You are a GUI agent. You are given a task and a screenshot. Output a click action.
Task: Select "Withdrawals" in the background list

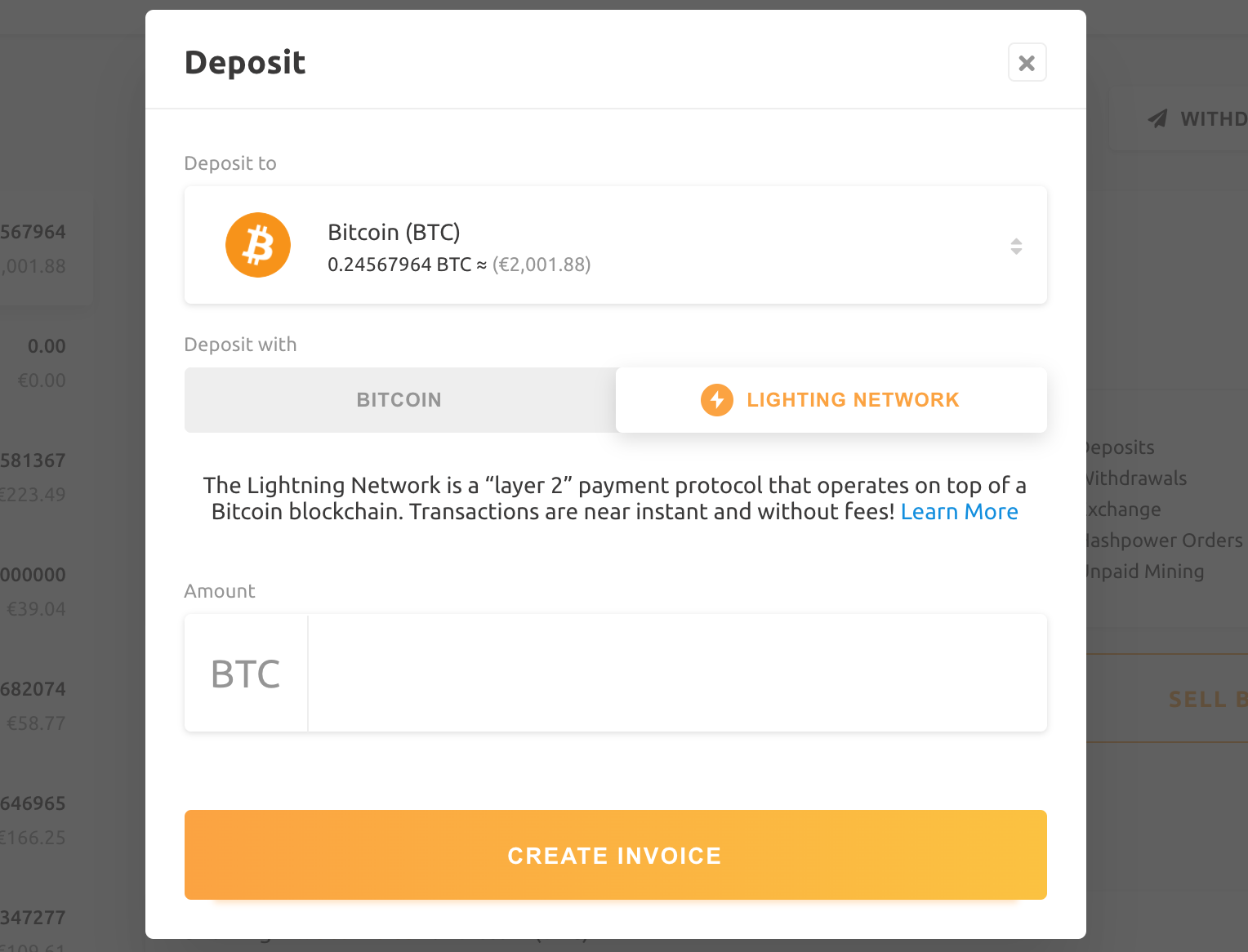point(1134,478)
